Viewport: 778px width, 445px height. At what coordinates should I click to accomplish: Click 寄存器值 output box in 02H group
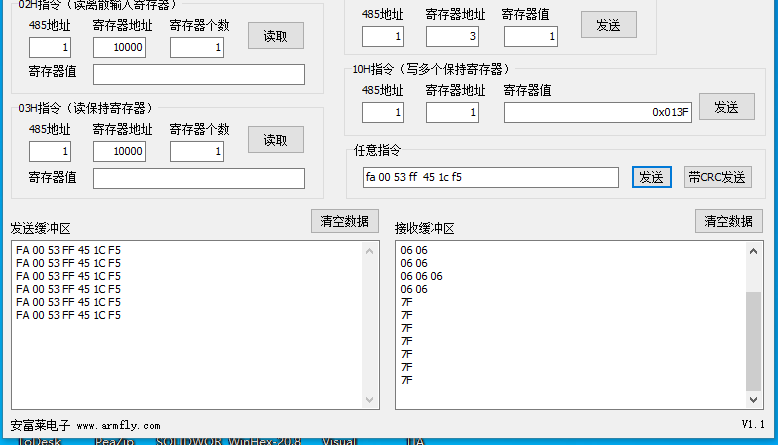tap(198, 75)
